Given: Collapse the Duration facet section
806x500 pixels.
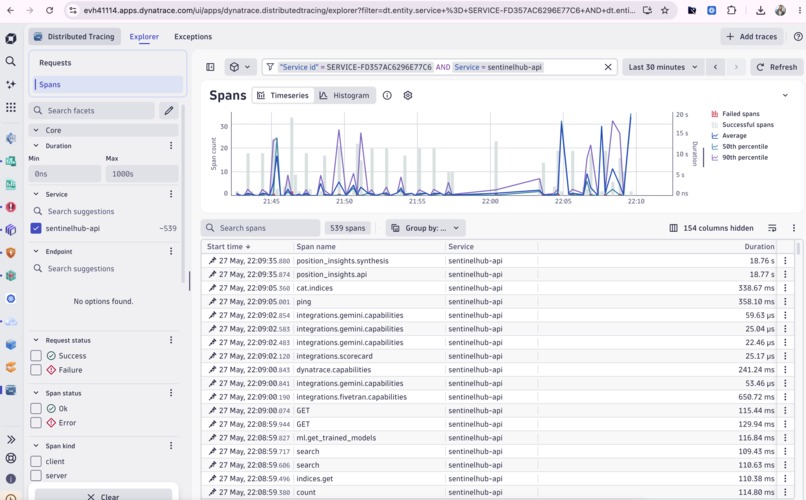Looking at the screenshot, I should click(36, 145).
